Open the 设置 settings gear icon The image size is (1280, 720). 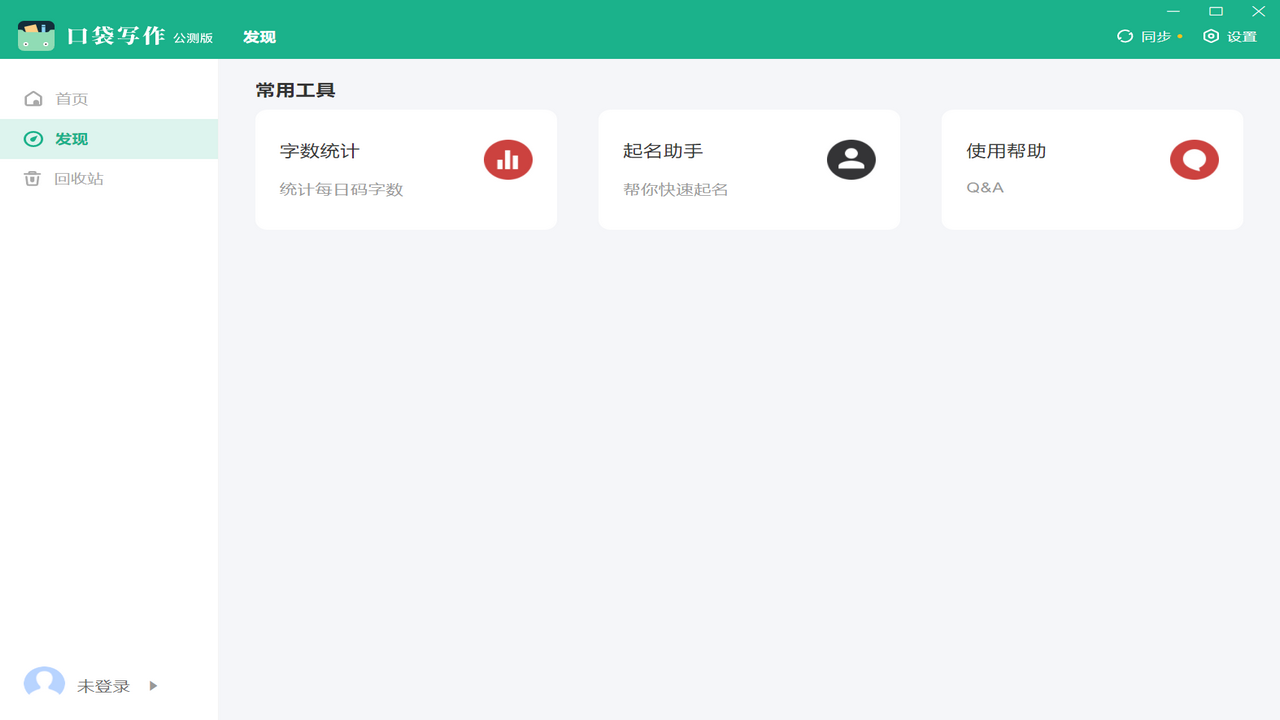pyautogui.click(x=1210, y=36)
